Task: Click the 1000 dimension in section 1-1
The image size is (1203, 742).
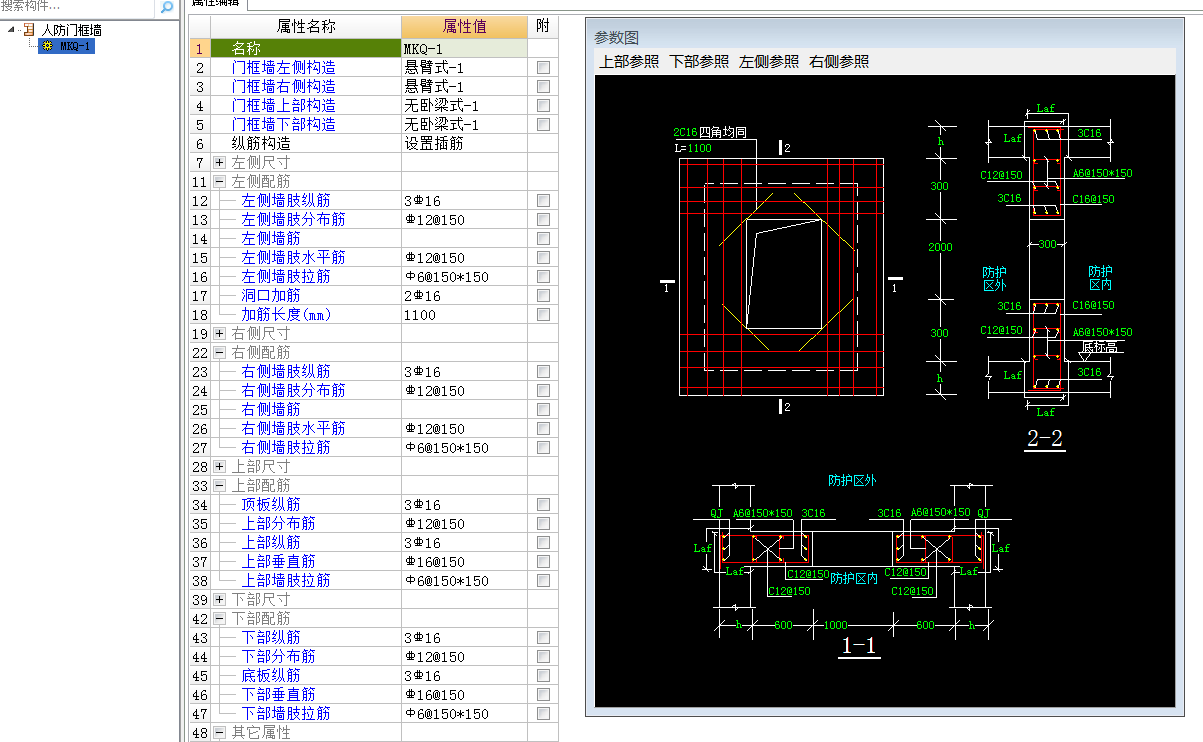Action: (x=835, y=625)
